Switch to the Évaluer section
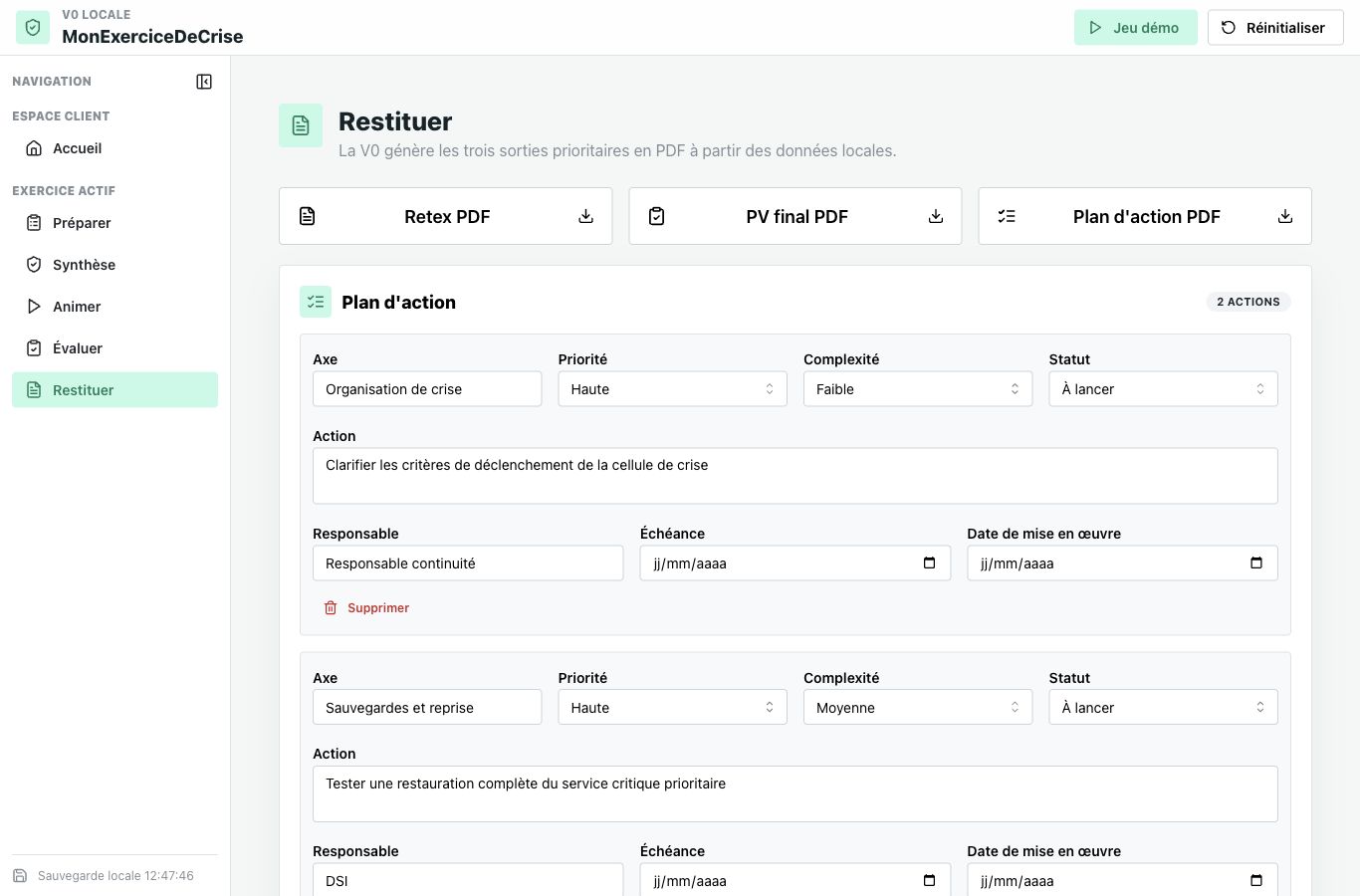The image size is (1360, 896). click(x=114, y=348)
